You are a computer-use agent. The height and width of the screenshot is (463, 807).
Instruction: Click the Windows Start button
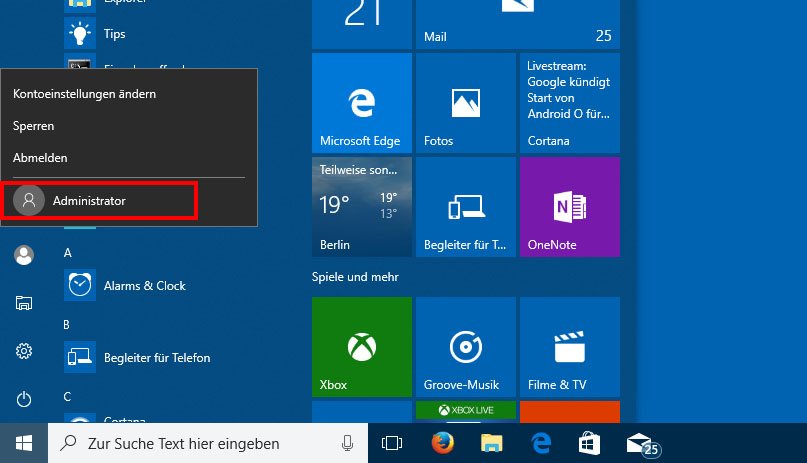23,443
